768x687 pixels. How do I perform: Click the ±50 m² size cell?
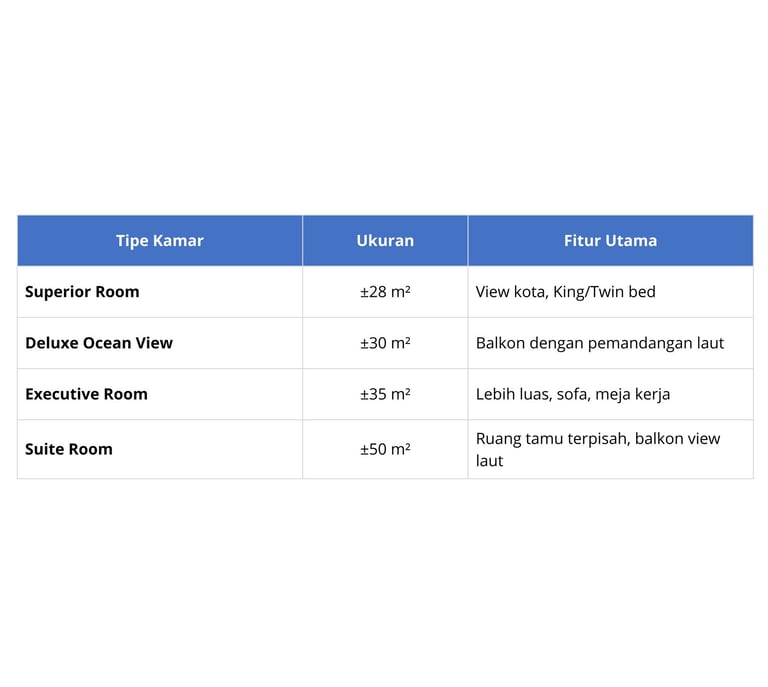(385, 449)
